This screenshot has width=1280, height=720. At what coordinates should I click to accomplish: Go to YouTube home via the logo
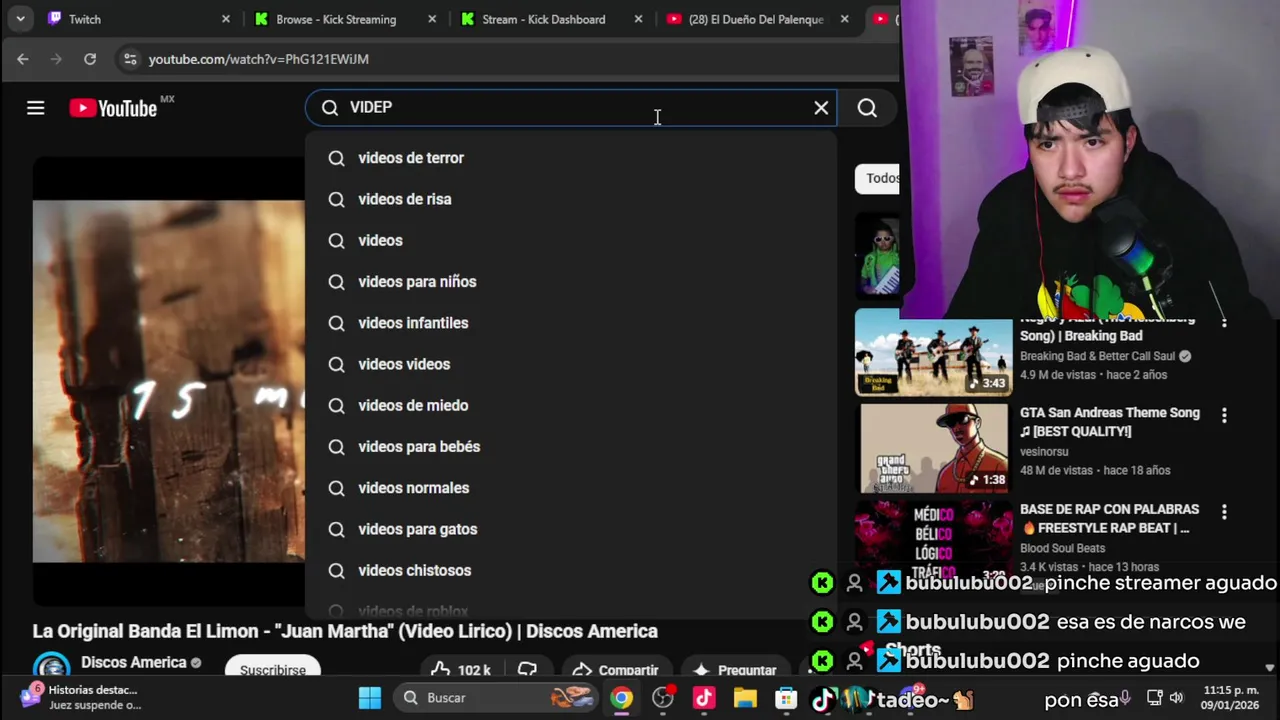[x=113, y=108]
